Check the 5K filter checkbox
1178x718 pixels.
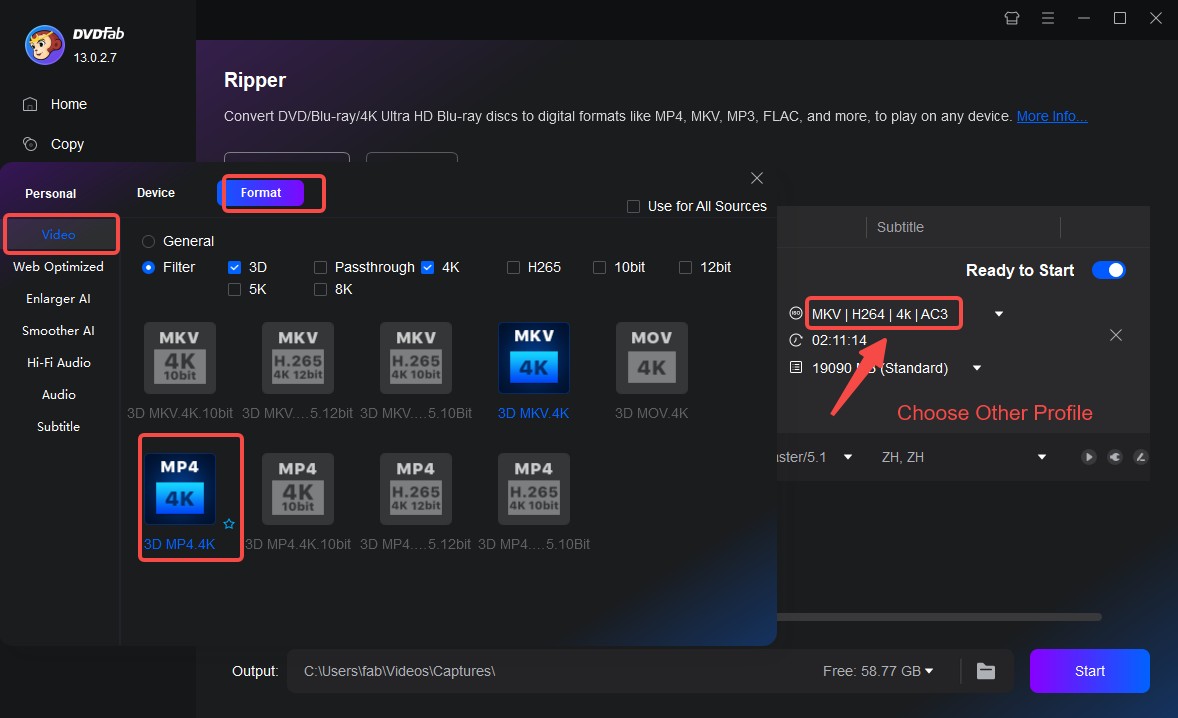click(234, 289)
